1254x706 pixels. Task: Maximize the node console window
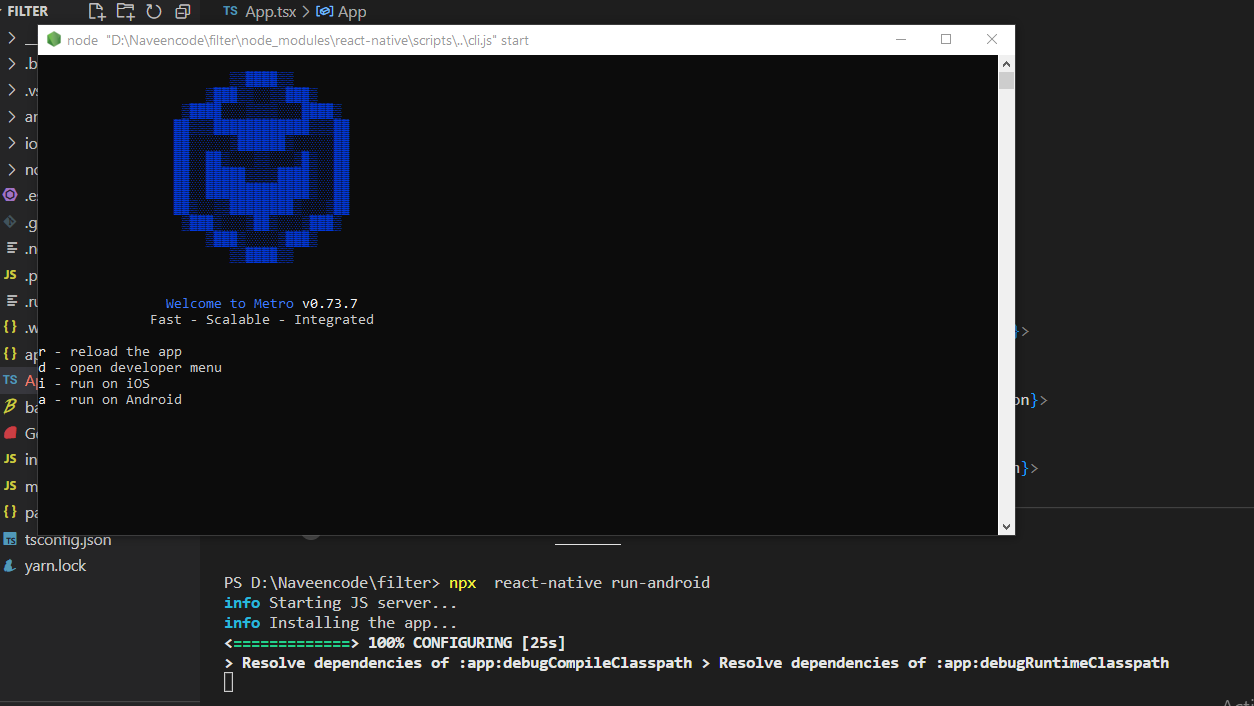click(x=946, y=40)
